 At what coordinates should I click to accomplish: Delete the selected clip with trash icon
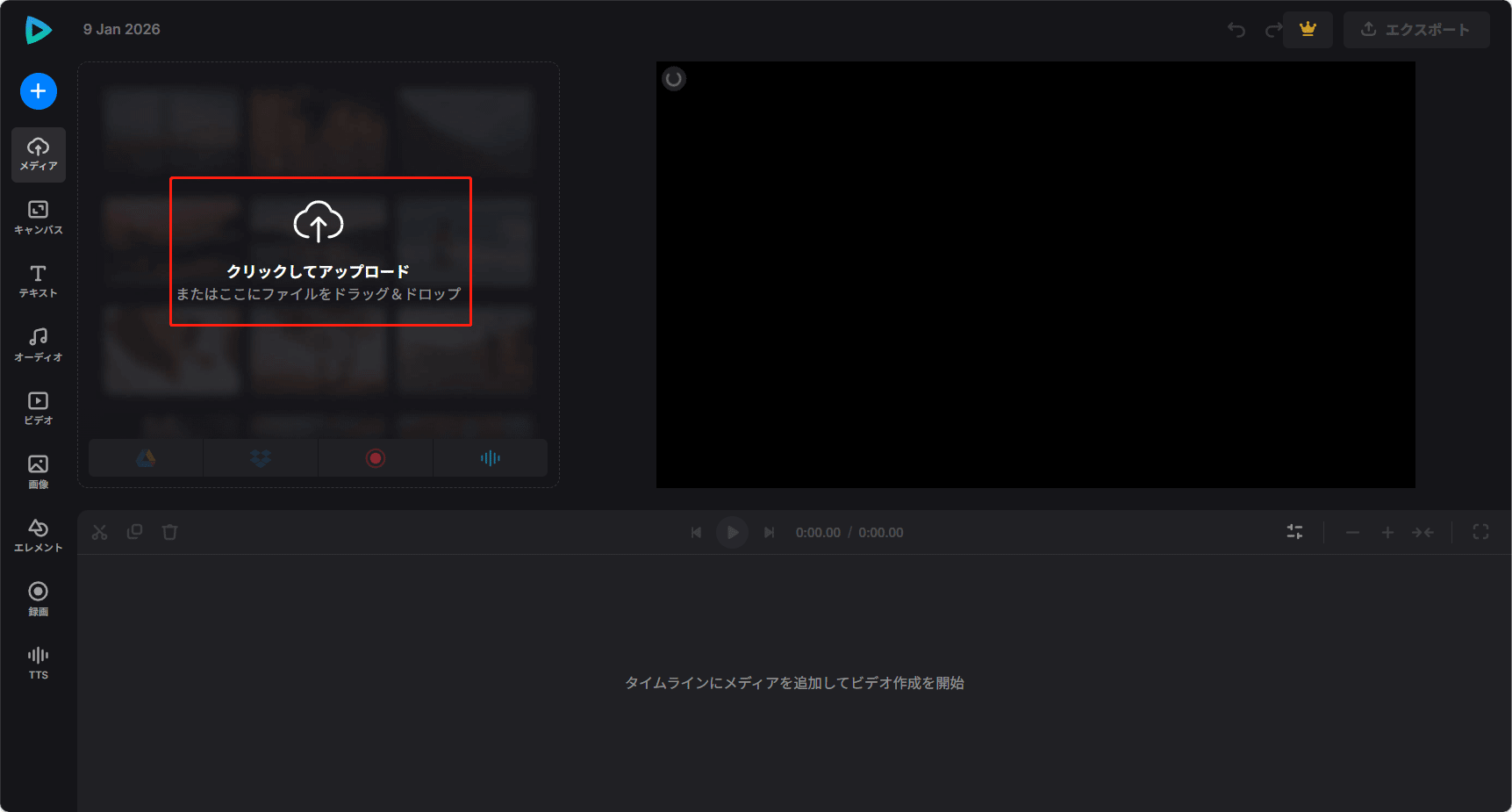click(169, 532)
